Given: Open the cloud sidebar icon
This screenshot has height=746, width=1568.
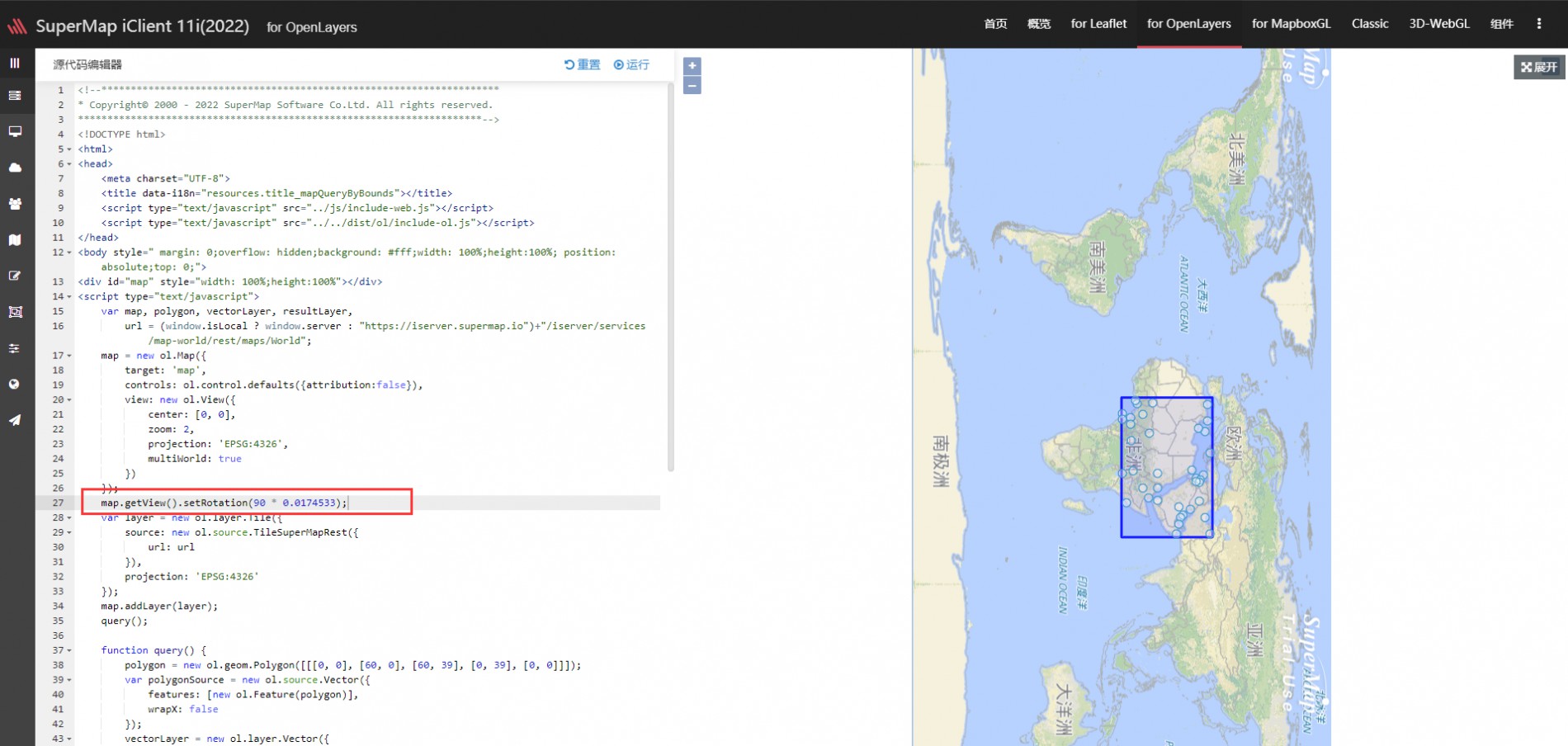Looking at the screenshot, I should tap(15, 168).
